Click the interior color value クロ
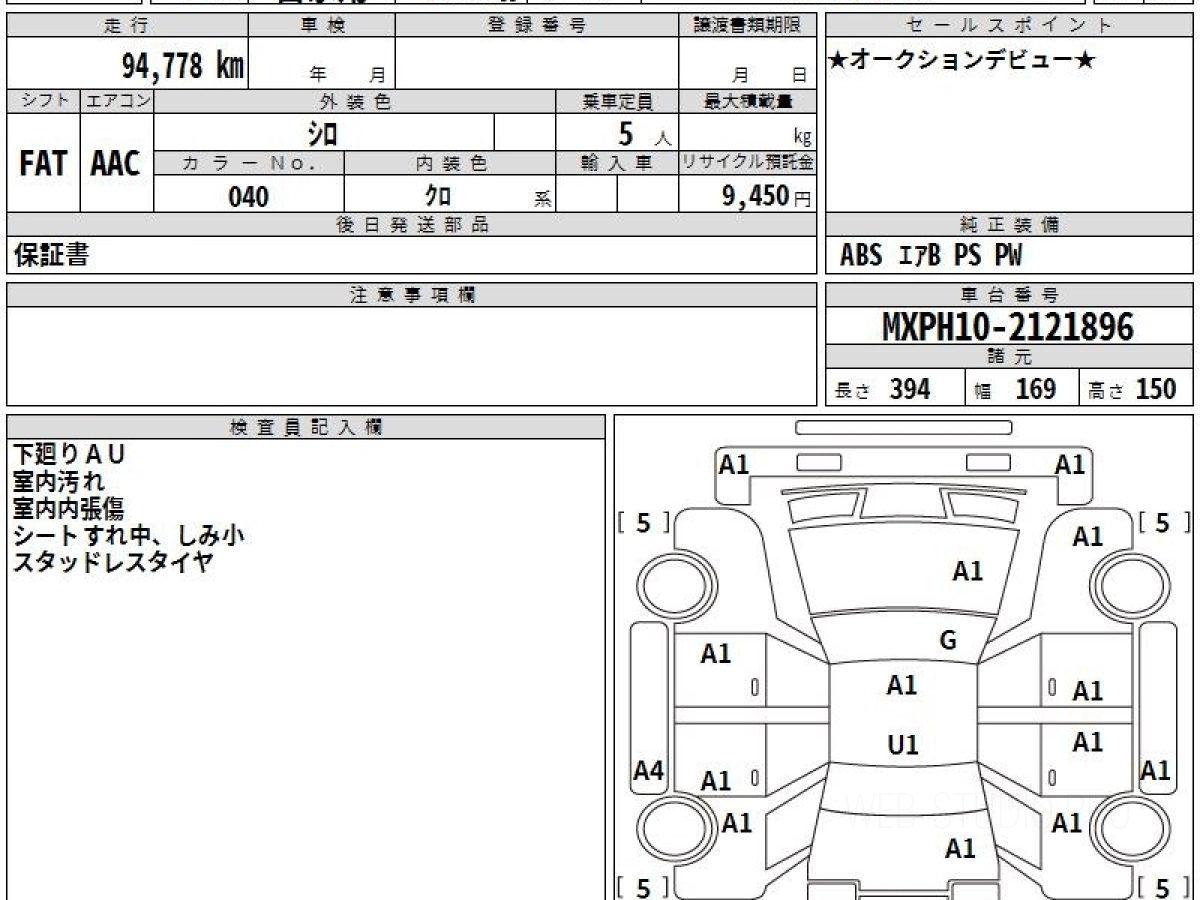This screenshot has width=1200, height=900. pyautogui.click(x=439, y=195)
